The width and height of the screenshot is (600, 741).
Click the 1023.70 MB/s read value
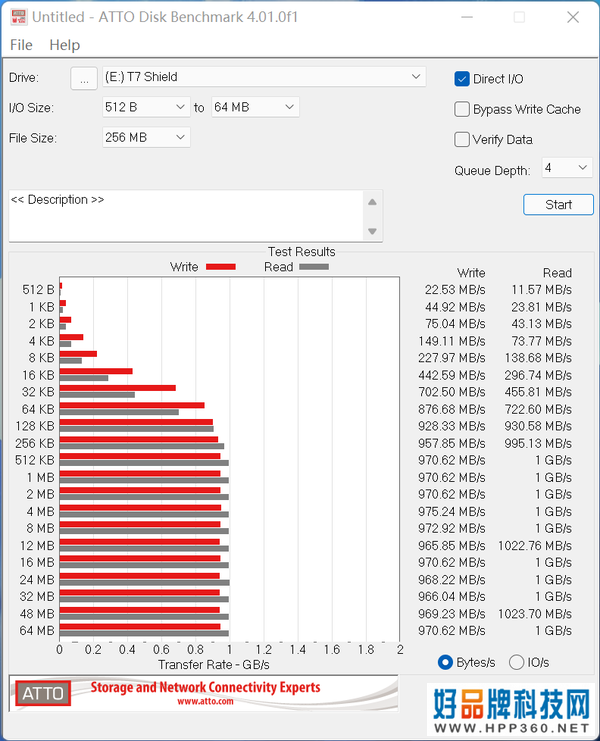[x=535, y=614]
